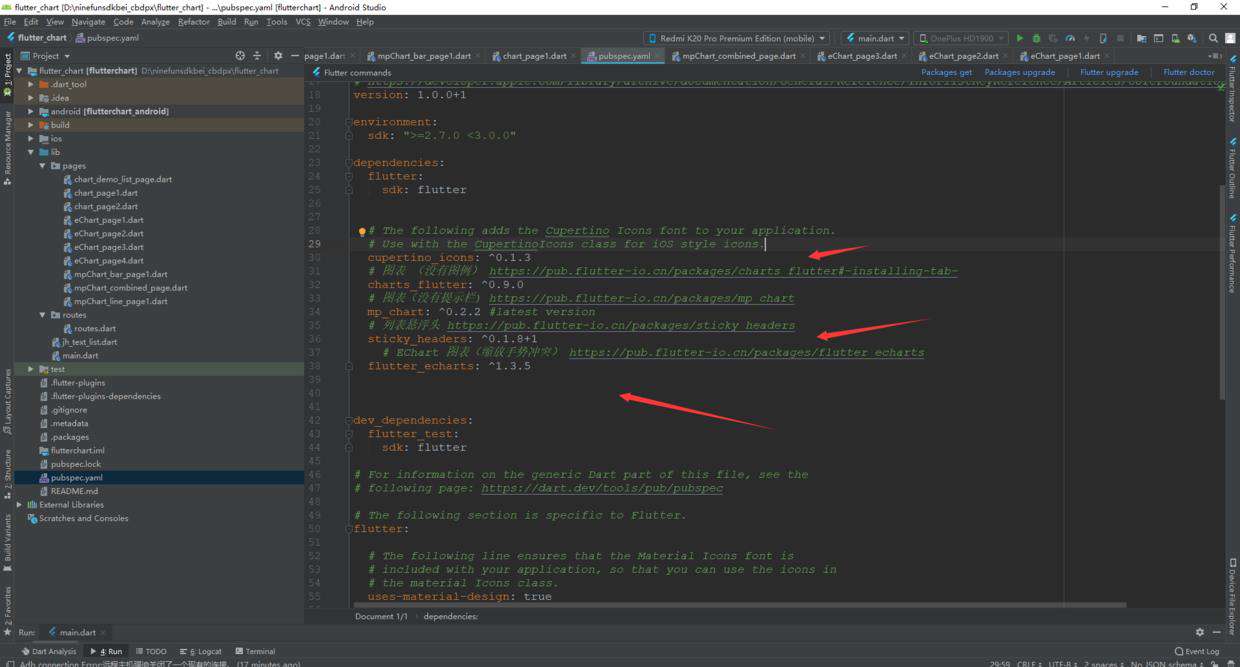Open the Logcat tool window
Image resolution: width=1240 pixels, height=667 pixels.
point(203,651)
